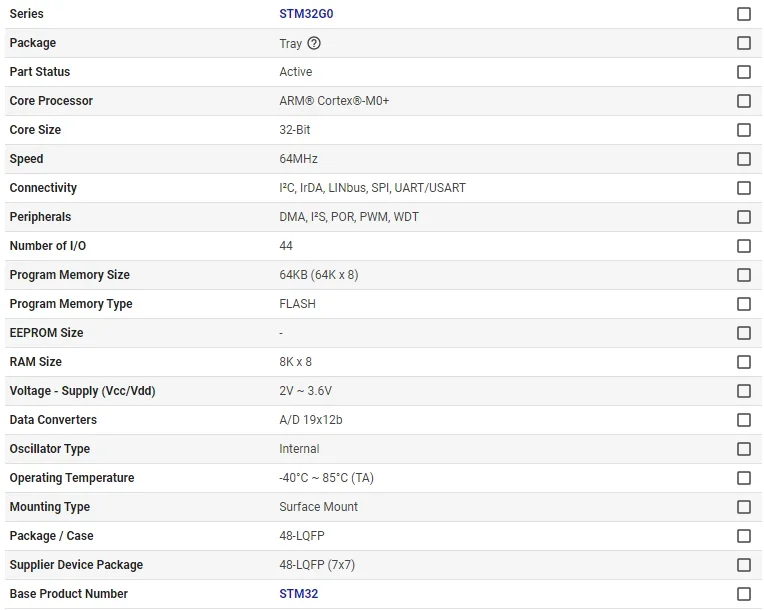The image size is (764, 610).
Task: Click the 'Operating Temperature' label
Action: 72,477
